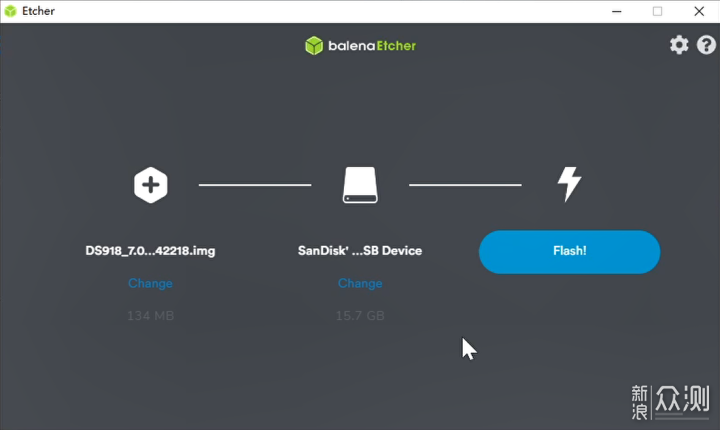
Task: Minimize the Etcher window
Action: click(617, 11)
